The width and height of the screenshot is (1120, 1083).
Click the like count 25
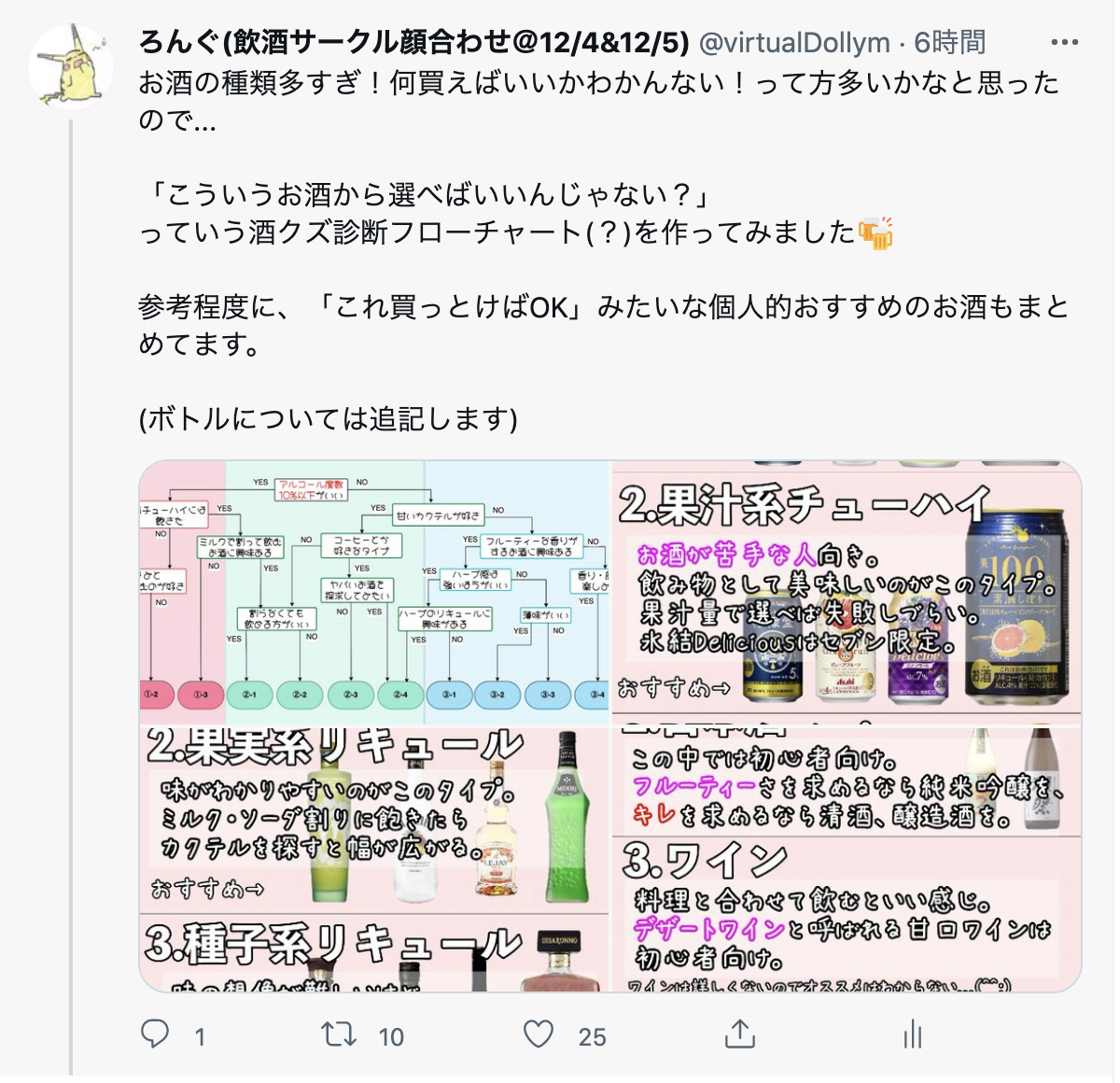tap(592, 1036)
